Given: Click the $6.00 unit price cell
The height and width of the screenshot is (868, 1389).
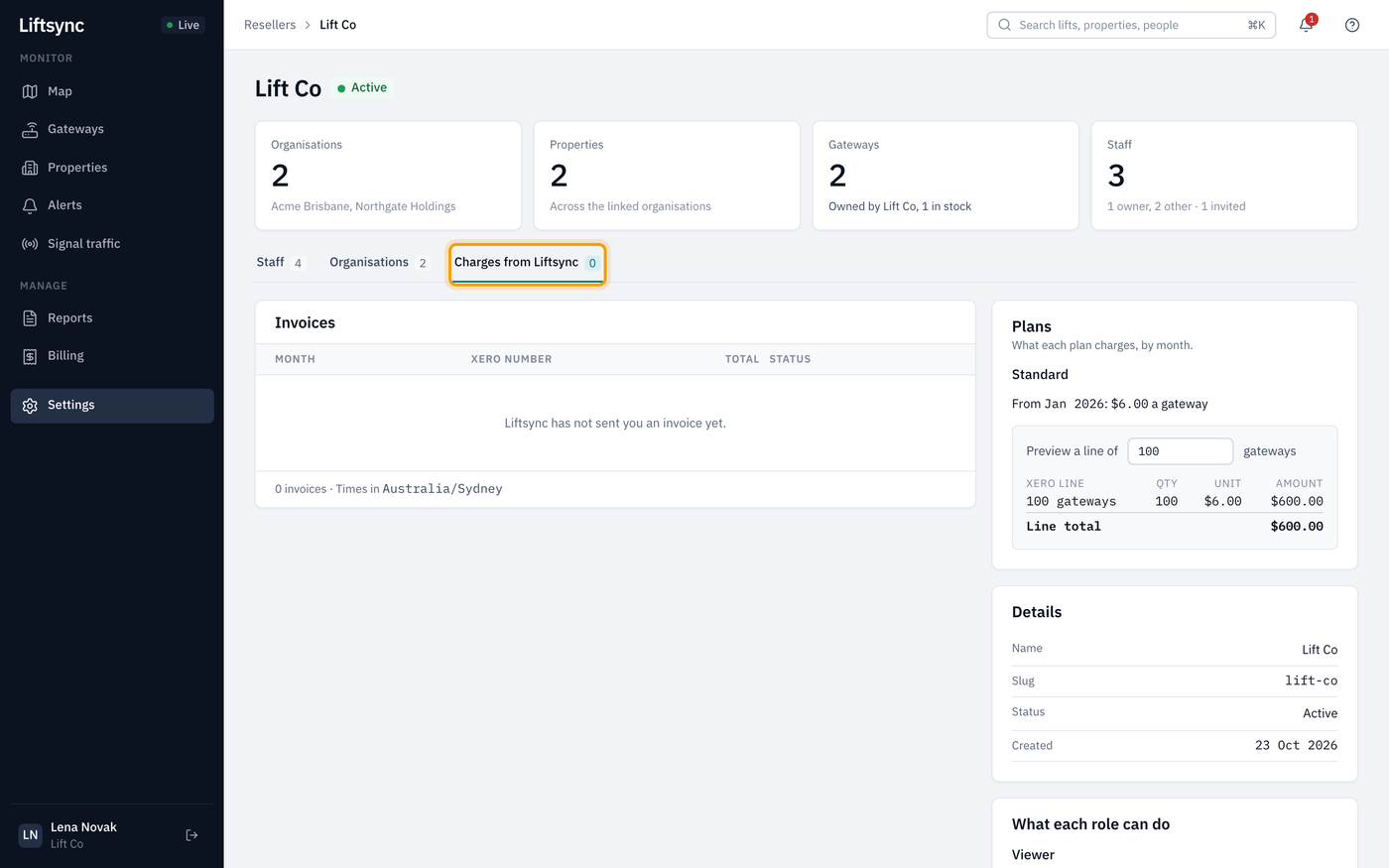Looking at the screenshot, I should [x=1222, y=502].
